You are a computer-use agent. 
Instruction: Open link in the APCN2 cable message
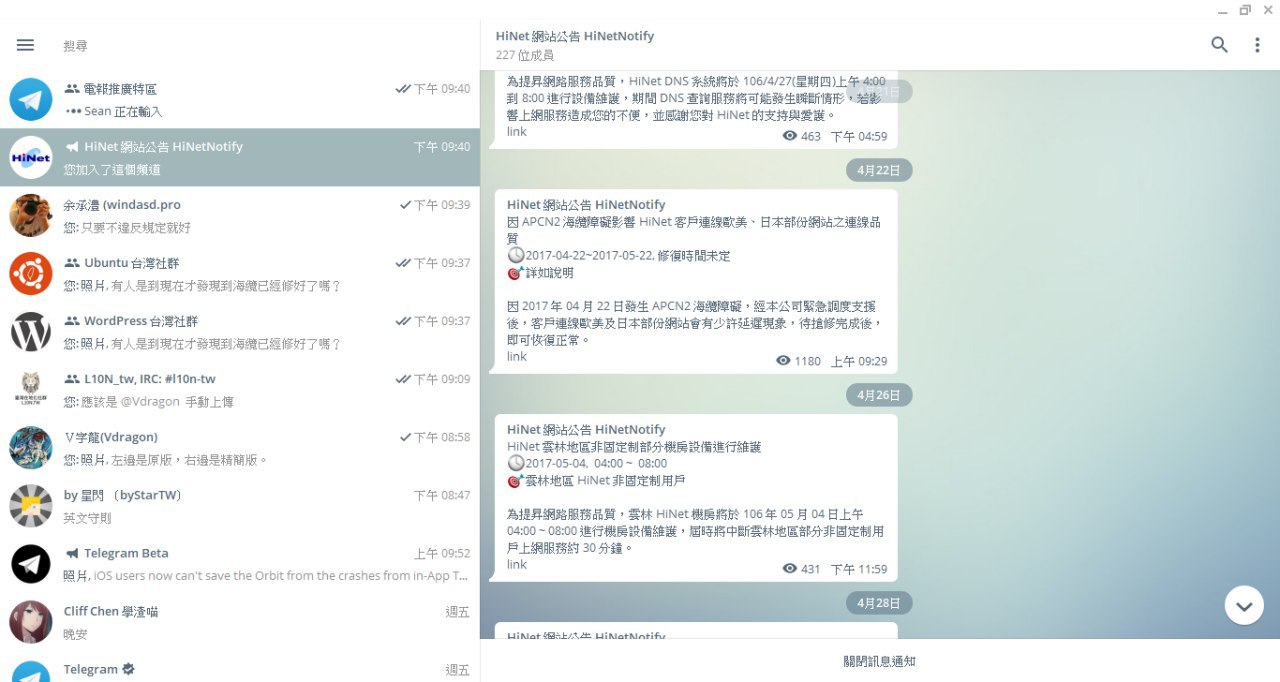click(516, 356)
